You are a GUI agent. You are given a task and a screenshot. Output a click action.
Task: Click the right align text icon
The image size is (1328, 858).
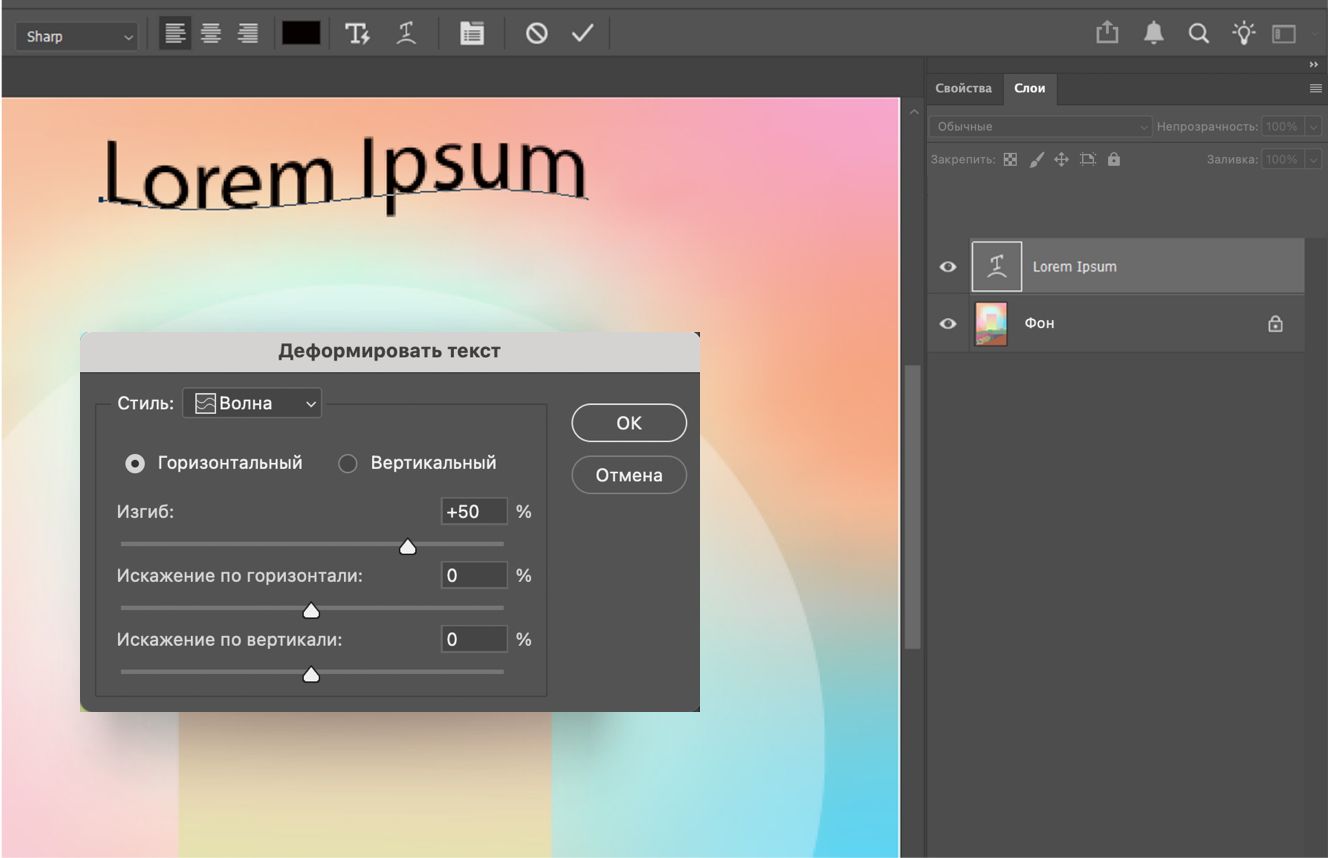click(x=247, y=34)
